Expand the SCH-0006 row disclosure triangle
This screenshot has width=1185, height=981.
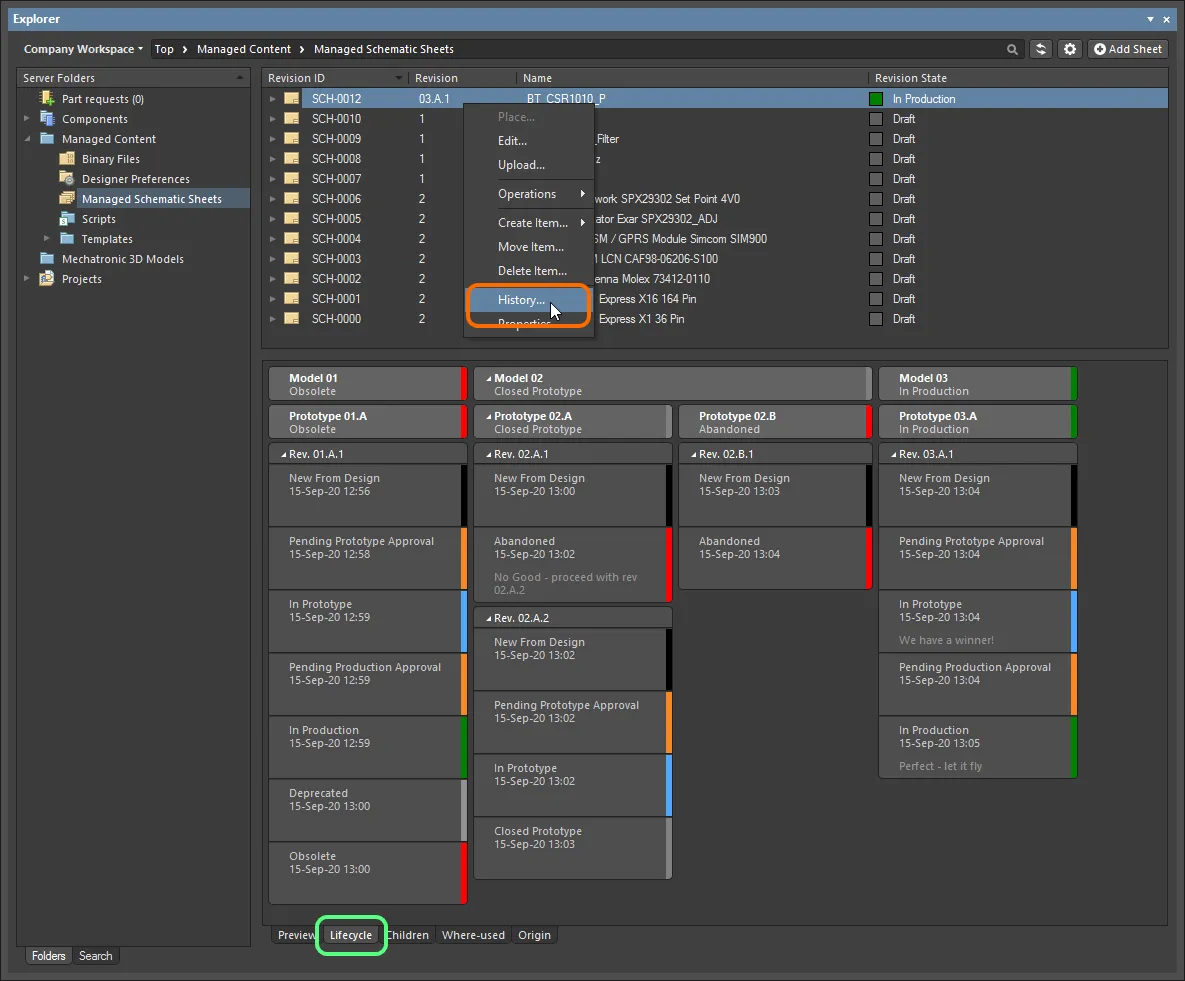[x=272, y=198]
